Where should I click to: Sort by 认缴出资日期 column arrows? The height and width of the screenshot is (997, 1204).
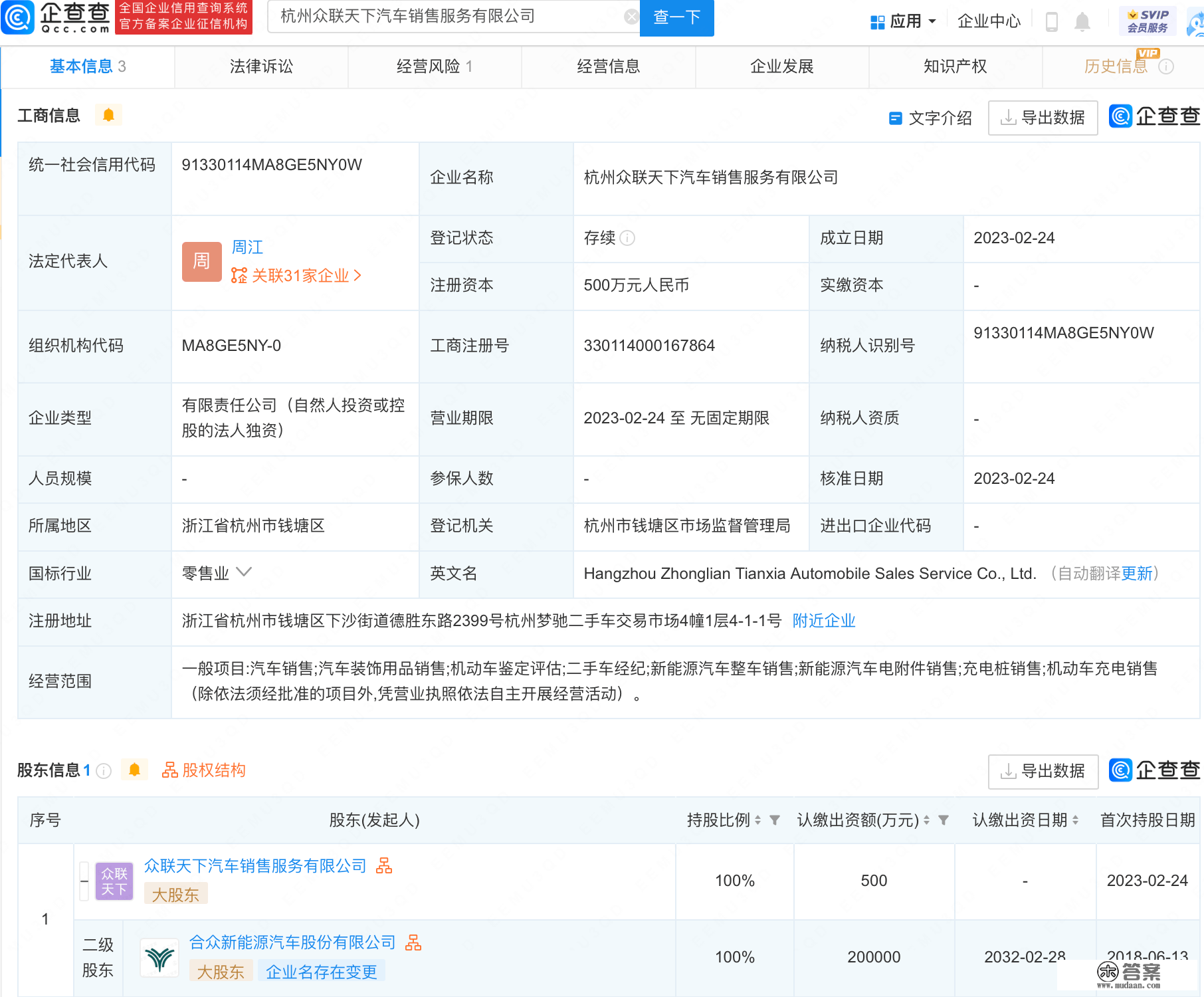(1075, 820)
